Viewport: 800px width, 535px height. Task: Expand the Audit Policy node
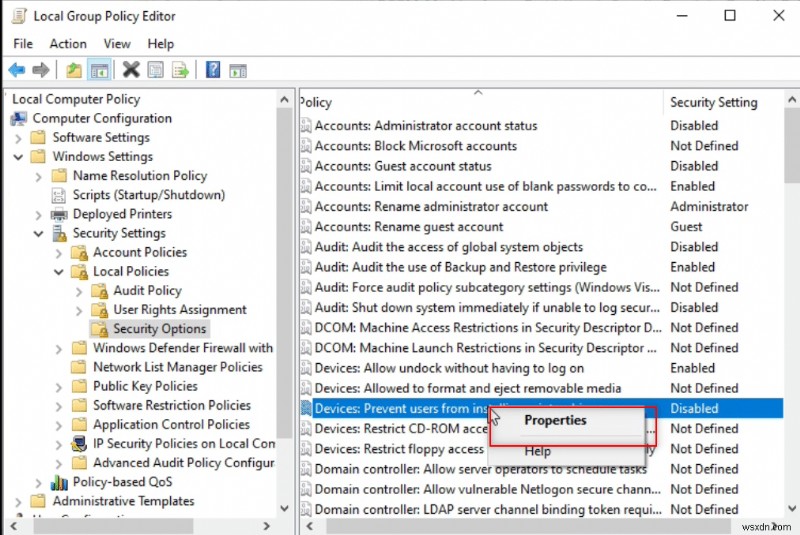[x=79, y=291]
